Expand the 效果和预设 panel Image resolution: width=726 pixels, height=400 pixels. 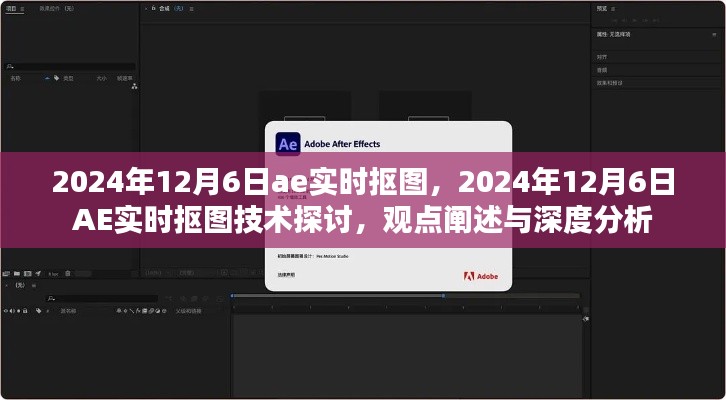tap(609, 83)
